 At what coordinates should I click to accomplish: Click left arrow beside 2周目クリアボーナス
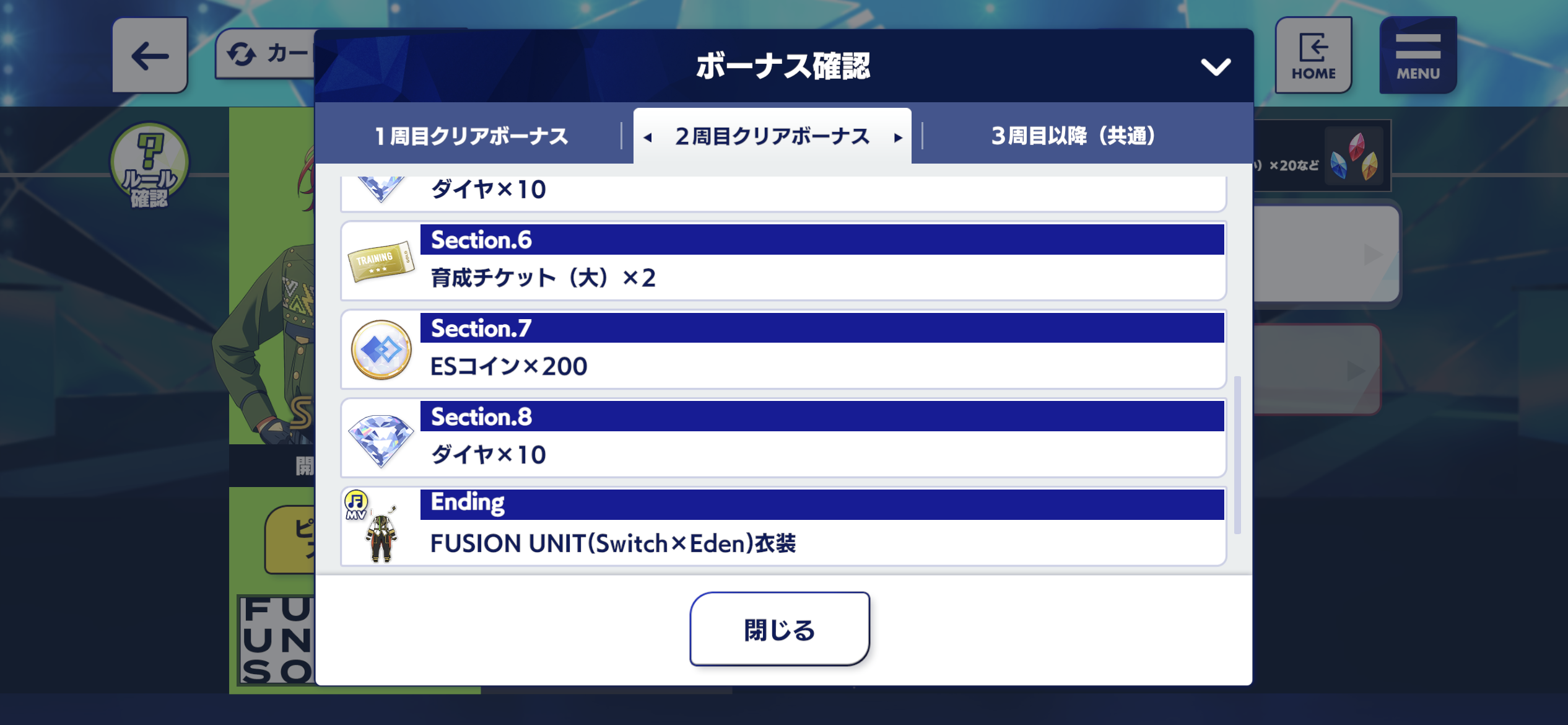click(648, 138)
